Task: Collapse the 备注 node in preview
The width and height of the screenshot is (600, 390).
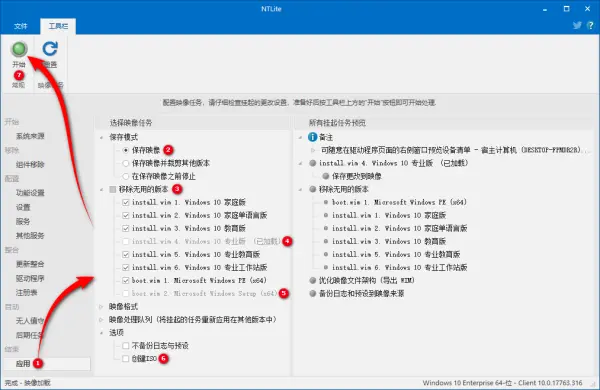Action: pos(301,137)
